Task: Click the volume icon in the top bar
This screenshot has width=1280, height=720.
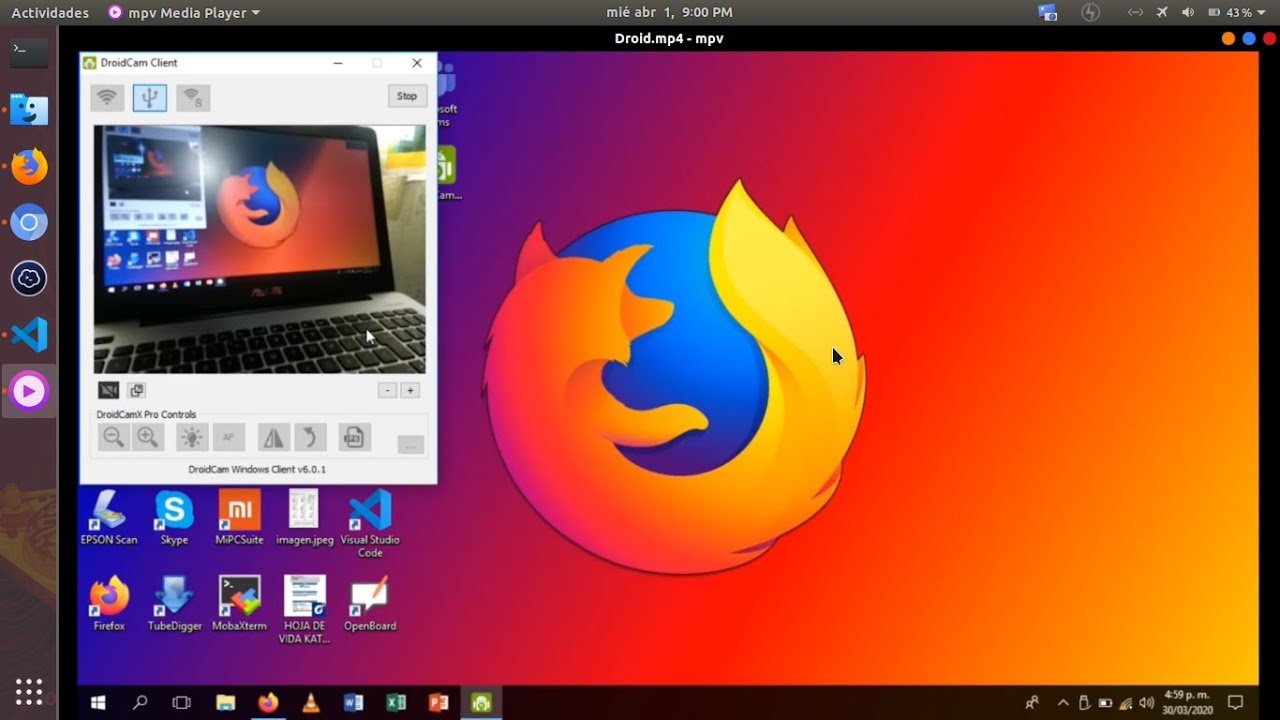Action: click(x=1188, y=13)
